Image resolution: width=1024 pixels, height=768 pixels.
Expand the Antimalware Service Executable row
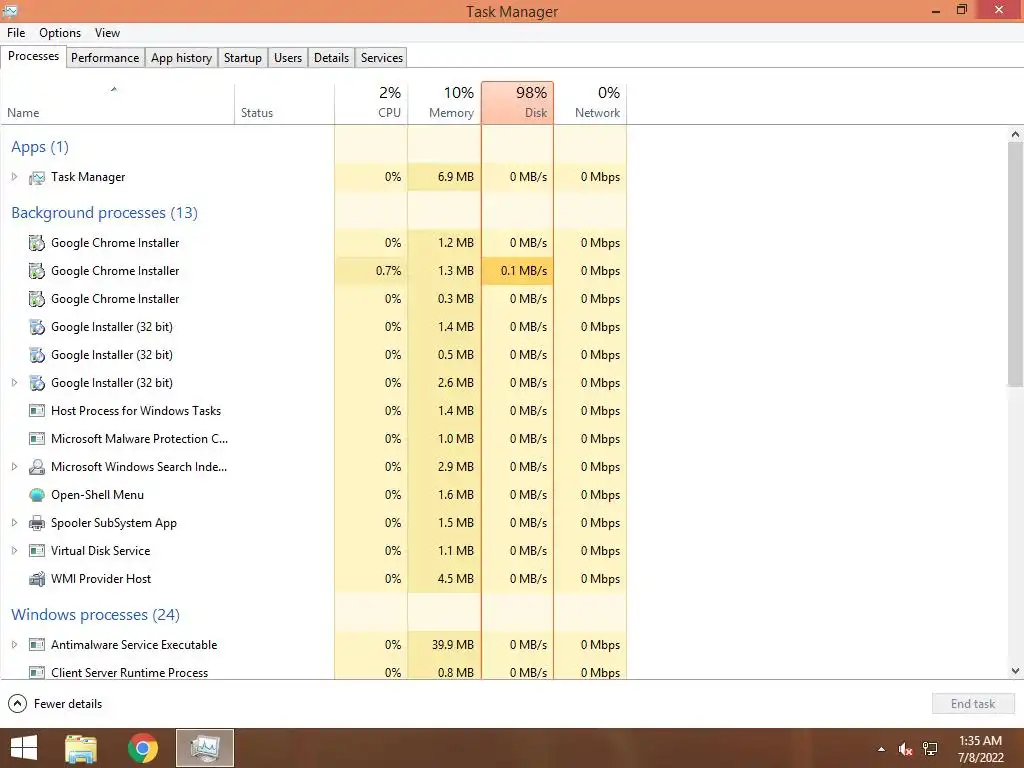[x=14, y=645]
